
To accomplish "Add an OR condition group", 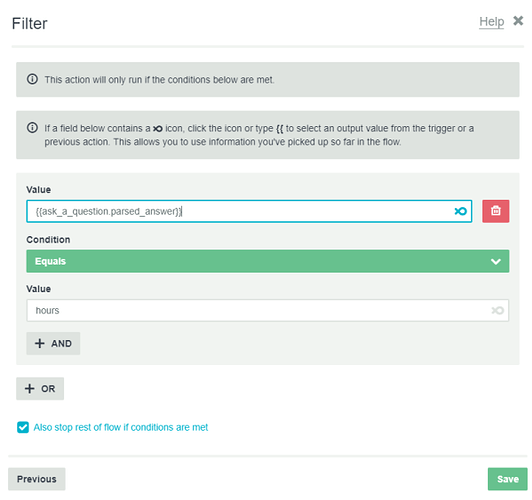I will coord(40,388).
